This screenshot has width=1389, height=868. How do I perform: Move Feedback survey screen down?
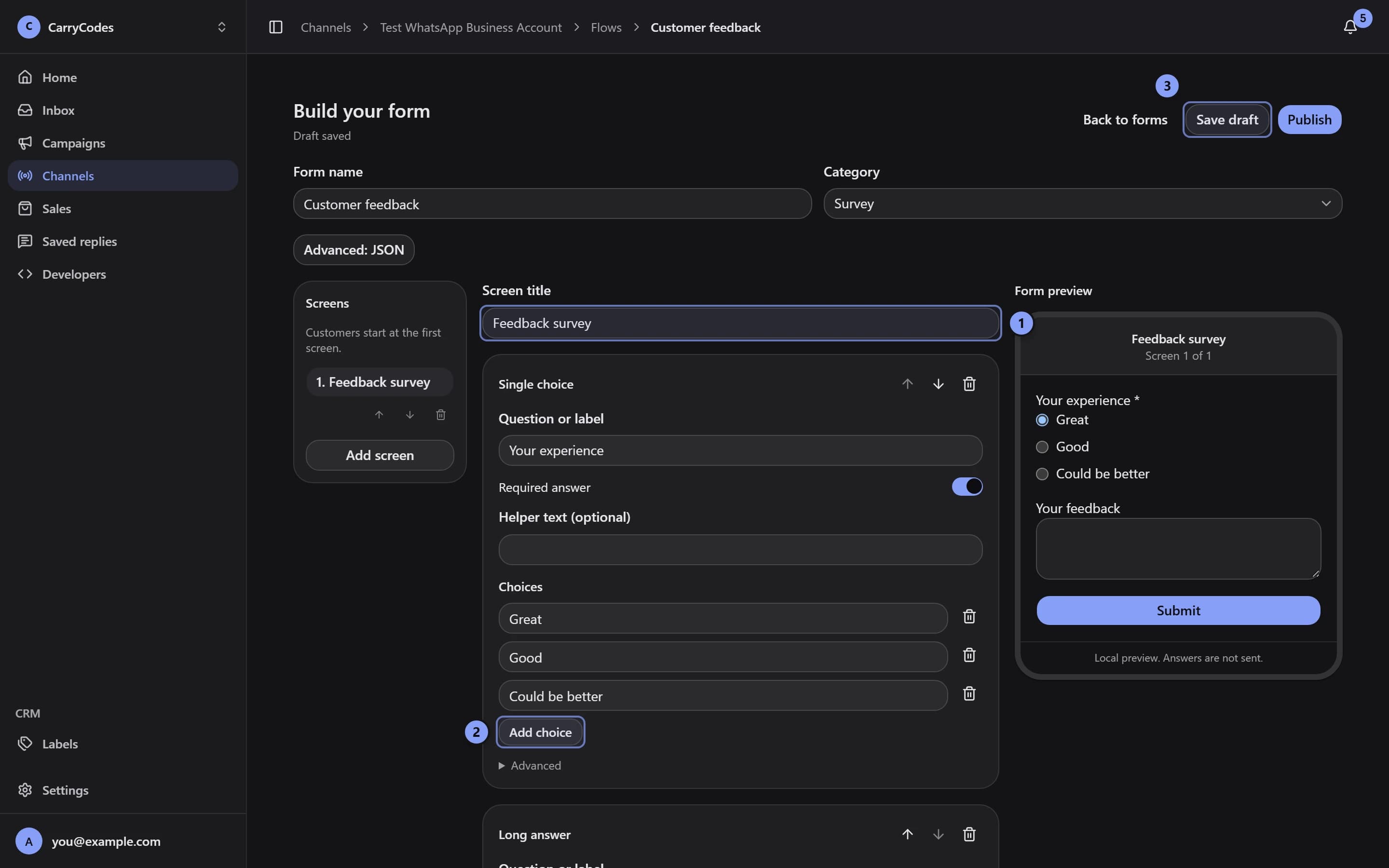409,415
